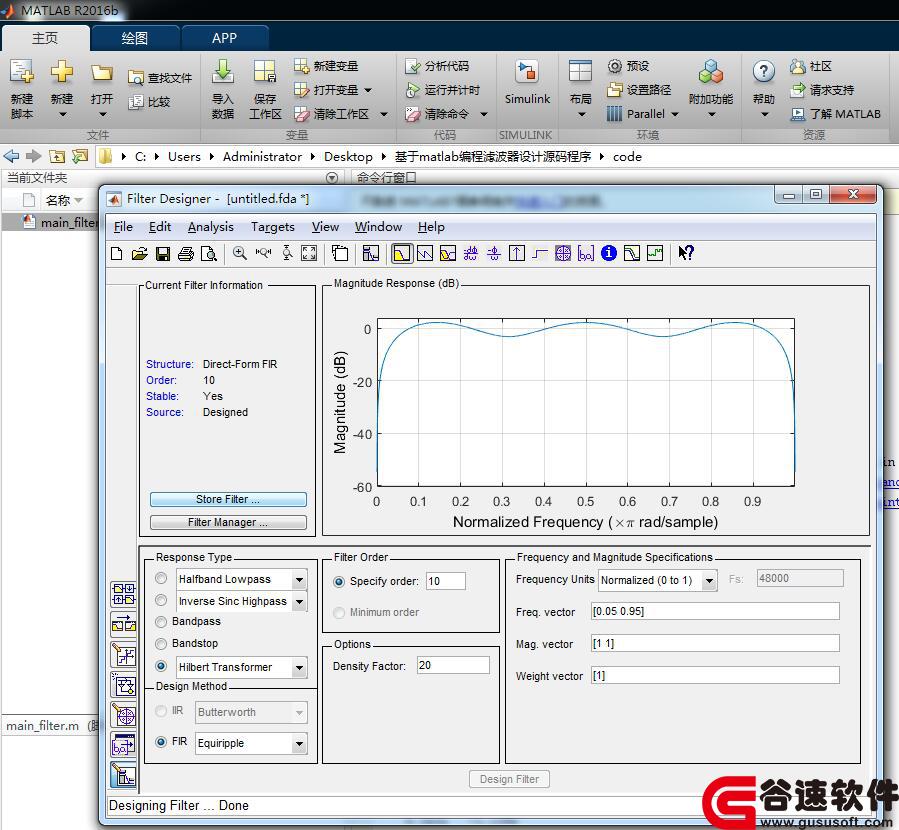Expand the Halfband Lowpass dropdown

point(299,580)
